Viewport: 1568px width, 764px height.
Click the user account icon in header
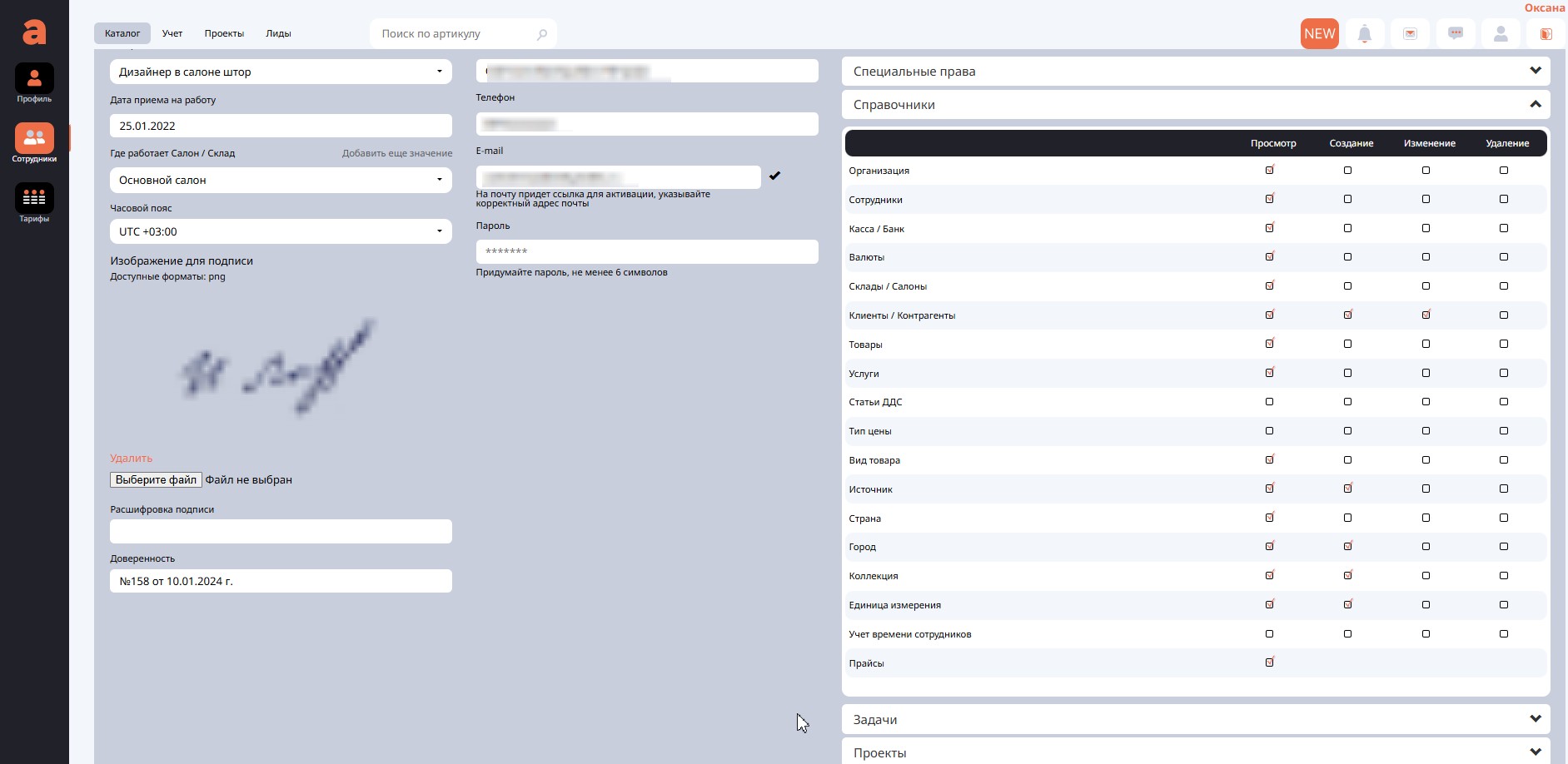pyautogui.click(x=1501, y=34)
